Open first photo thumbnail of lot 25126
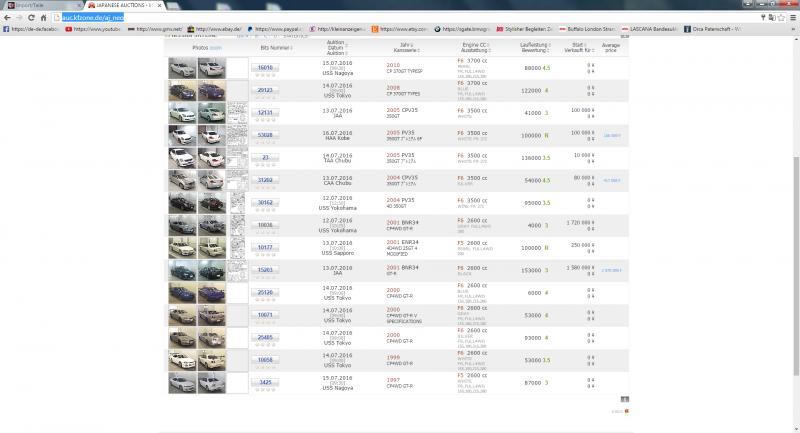Viewport: 800px width, 433px height. click(x=182, y=292)
